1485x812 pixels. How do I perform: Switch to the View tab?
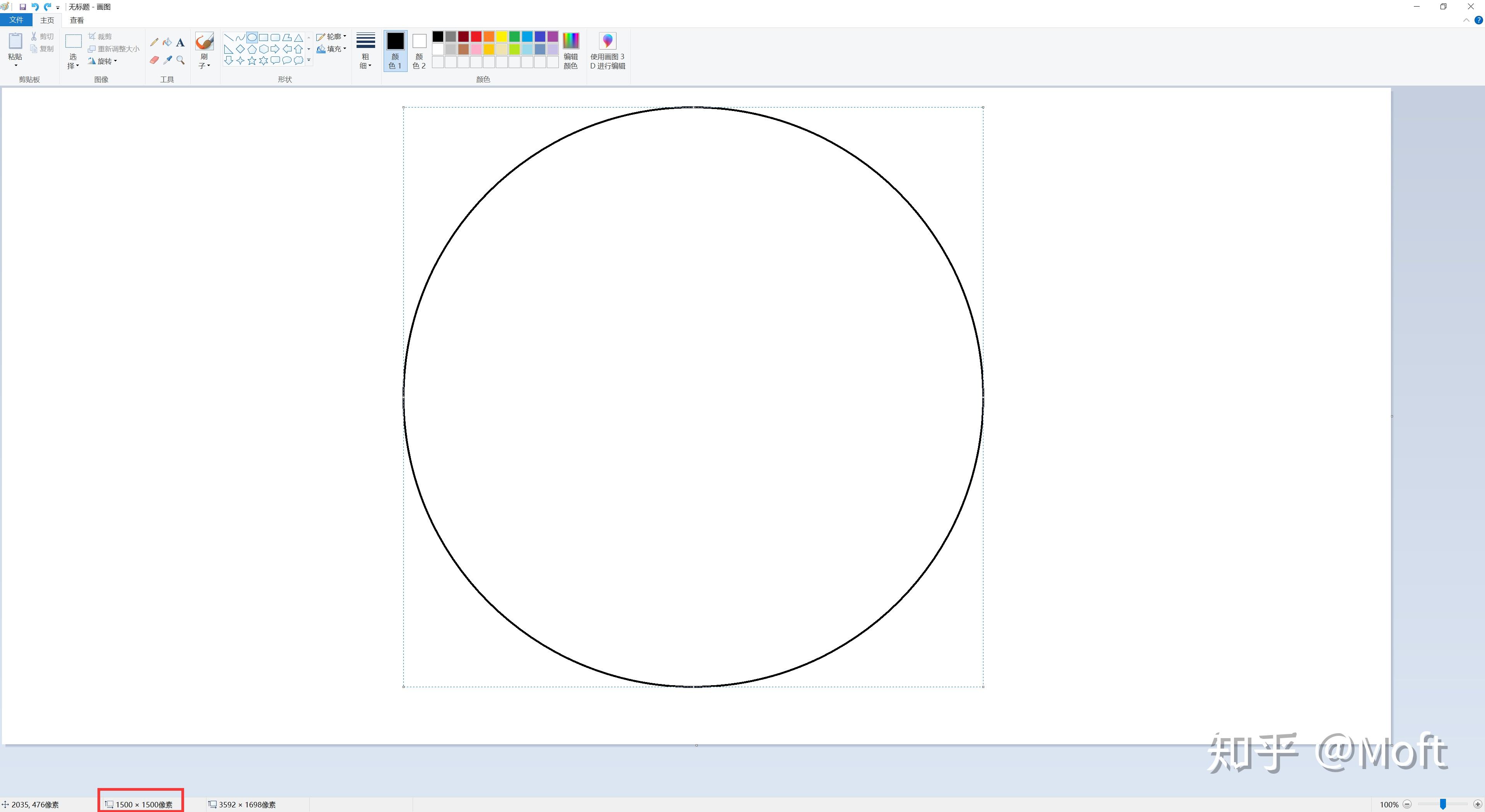(x=77, y=20)
